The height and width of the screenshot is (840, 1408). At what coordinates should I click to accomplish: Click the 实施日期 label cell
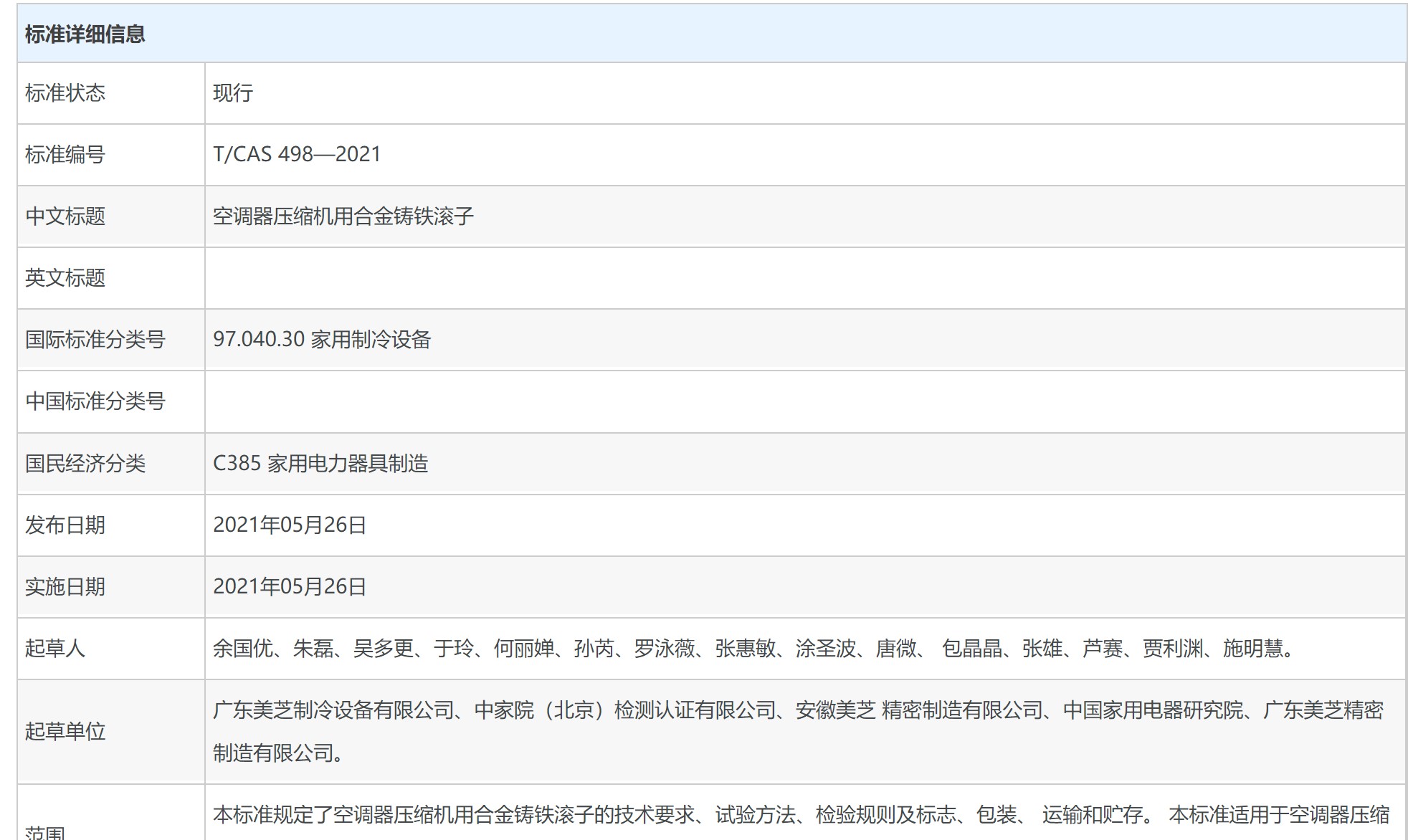[x=65, y=587]
